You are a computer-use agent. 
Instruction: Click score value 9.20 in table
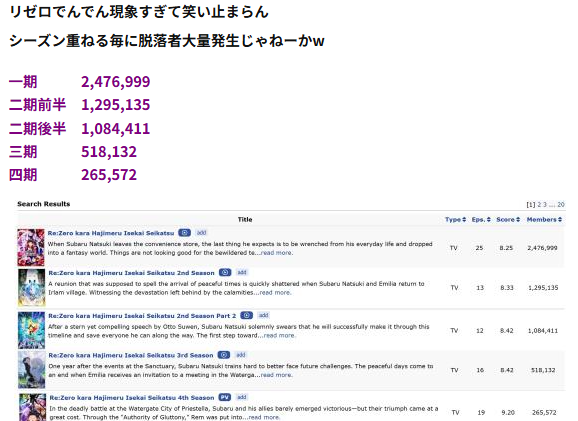click(x=507, y=413)
